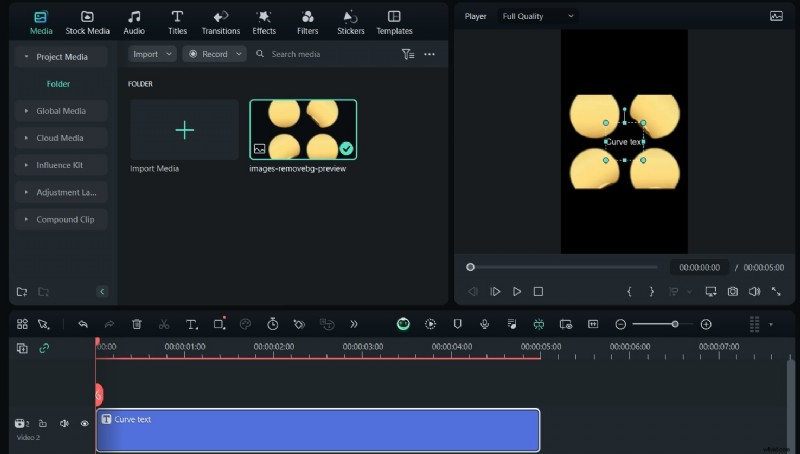Open the speed stopwatch tool
800x454 pixels.
(272, 324)
